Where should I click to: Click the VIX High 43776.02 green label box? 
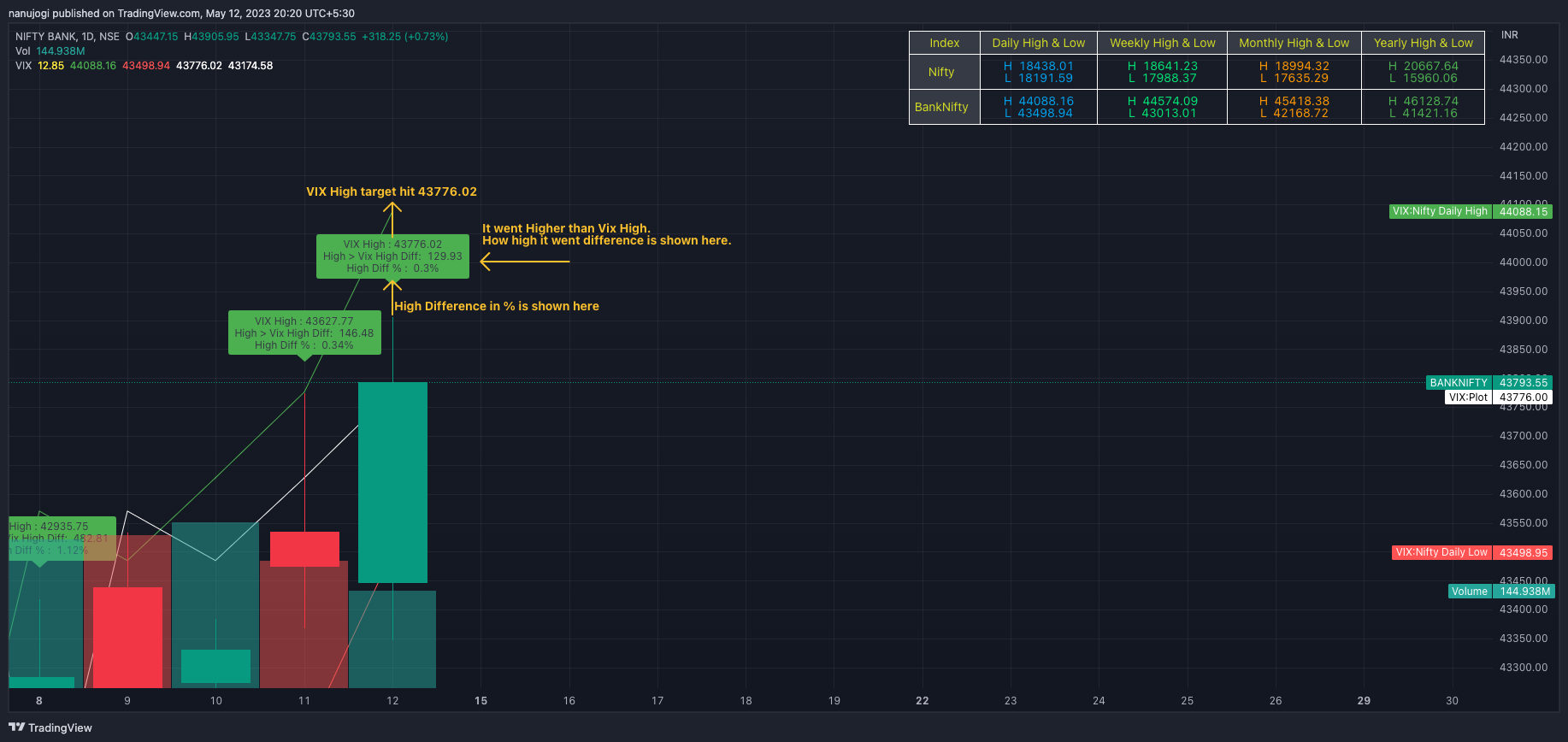pyautogui.click(x=392, y=256)
